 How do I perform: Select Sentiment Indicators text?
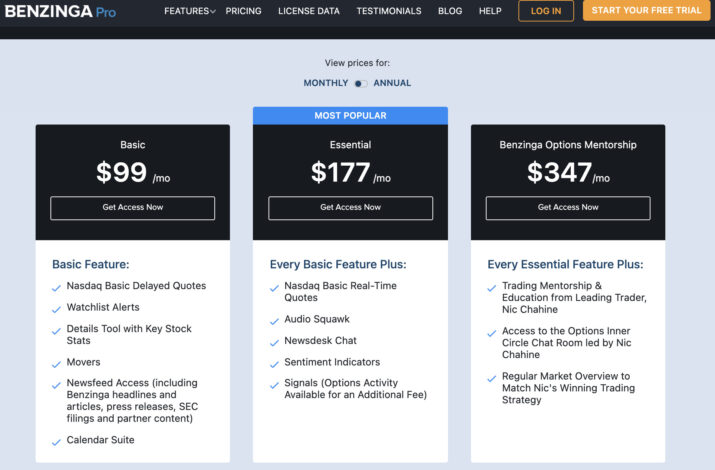(332, 362)
